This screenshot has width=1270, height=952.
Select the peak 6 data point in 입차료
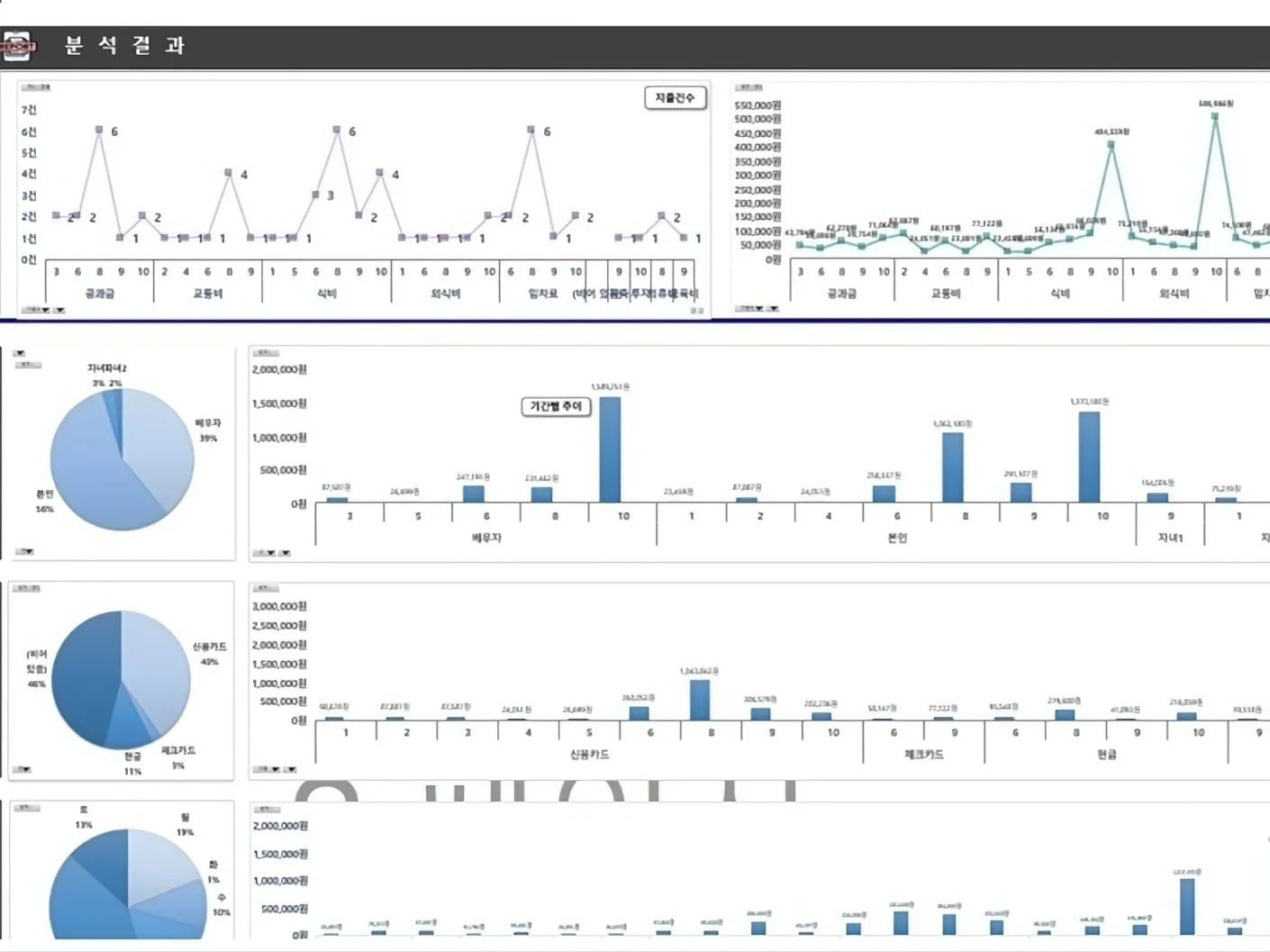coord(531,130)
